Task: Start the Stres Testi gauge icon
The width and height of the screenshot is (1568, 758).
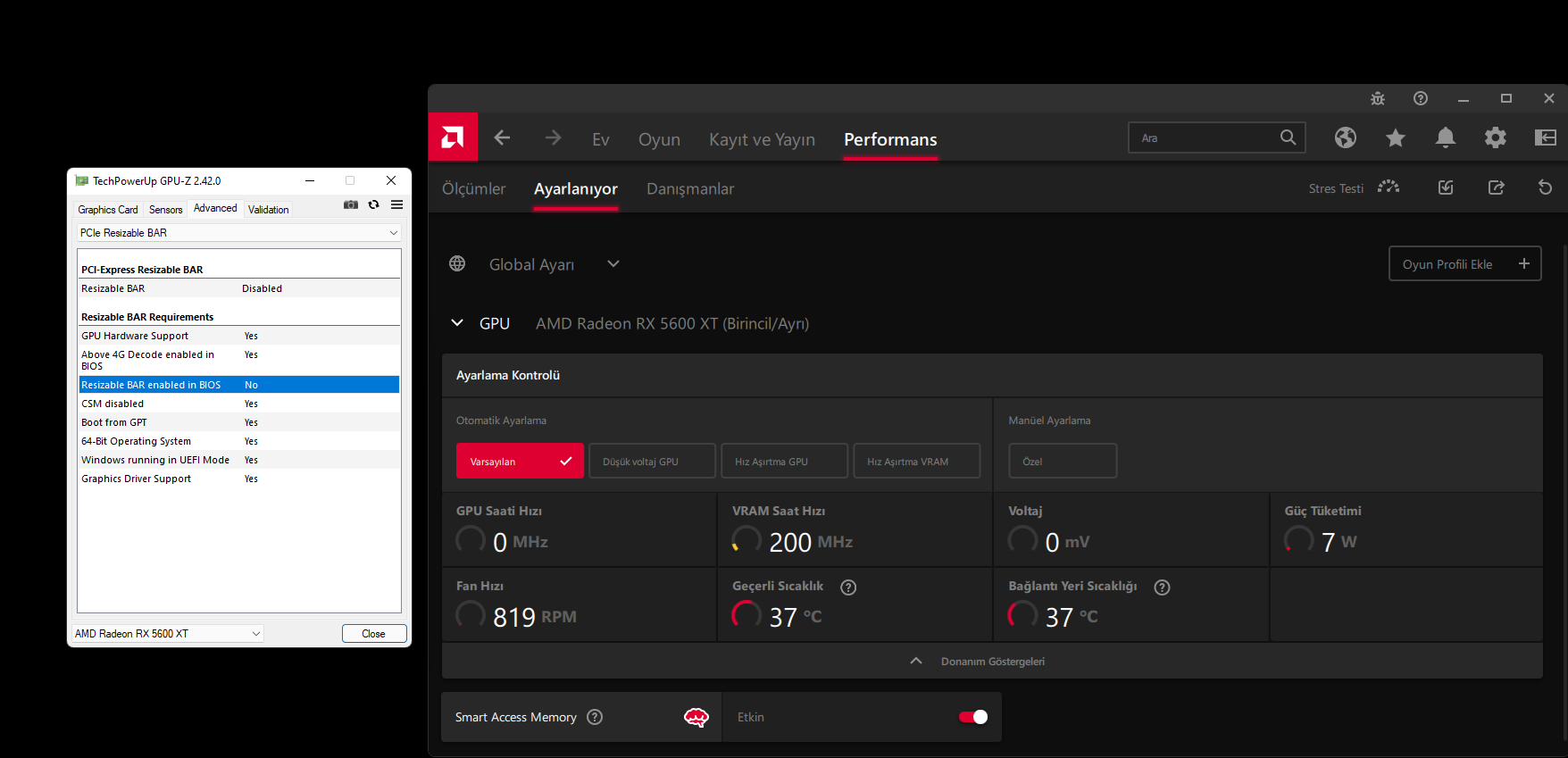Action: [x=1389, y=187]
